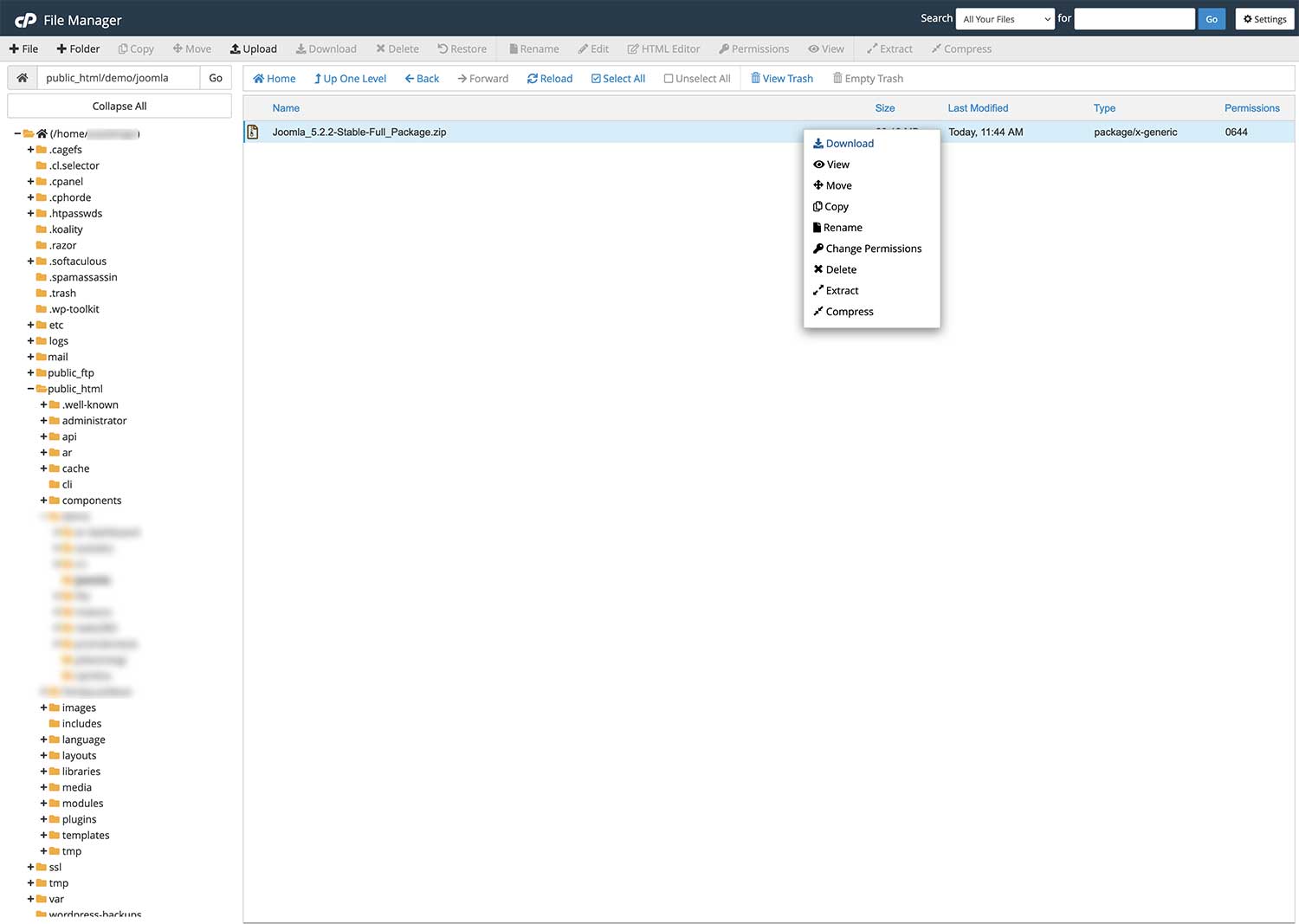This screenshot has height=924, width=1299.
Task: Click the Restore toolbar button
Action: coord(462,48)
